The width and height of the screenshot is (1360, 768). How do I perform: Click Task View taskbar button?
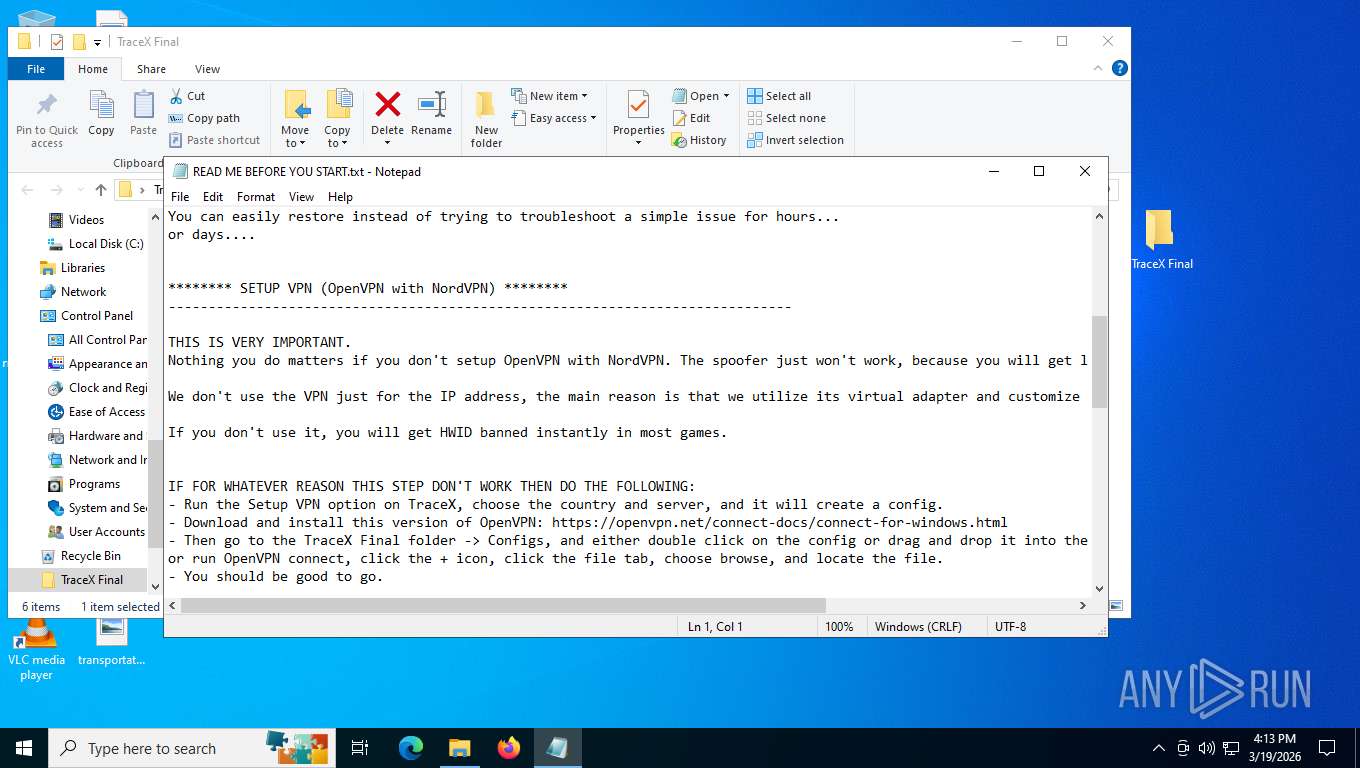(x=360, y=748)
